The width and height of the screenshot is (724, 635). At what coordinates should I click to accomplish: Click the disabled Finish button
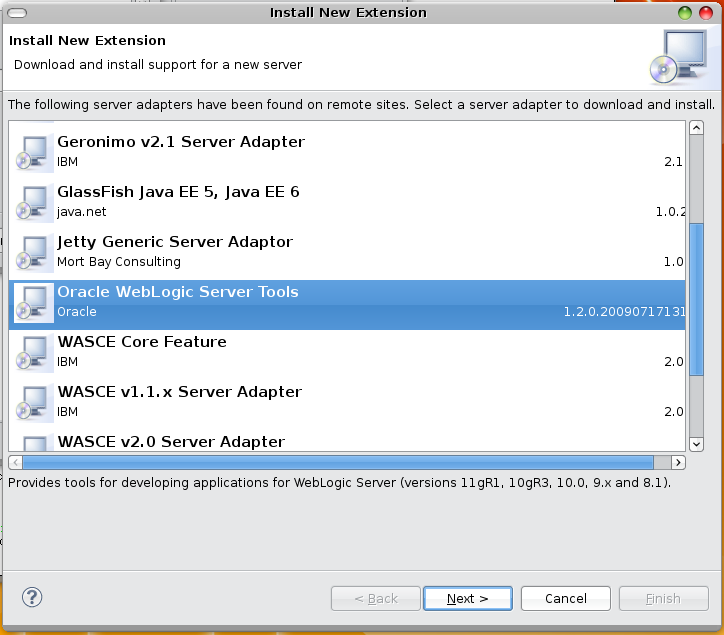point(664,599)
